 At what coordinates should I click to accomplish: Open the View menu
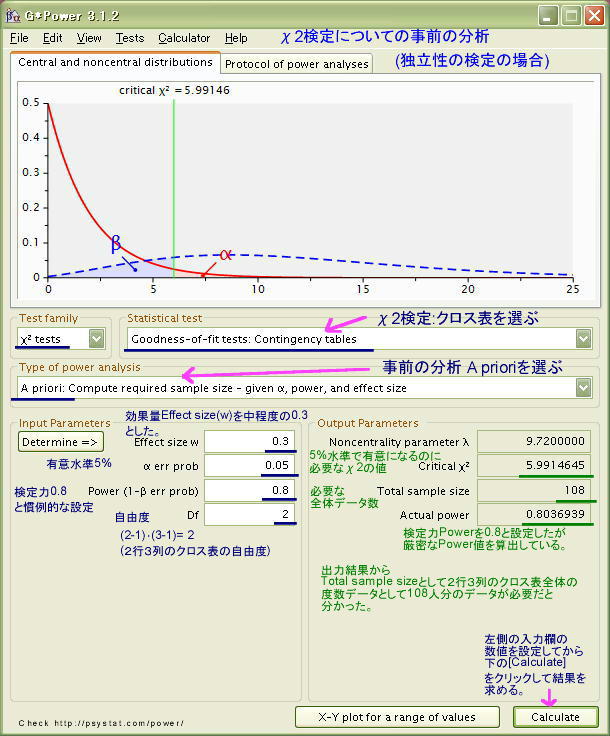(x=89, y=38)
